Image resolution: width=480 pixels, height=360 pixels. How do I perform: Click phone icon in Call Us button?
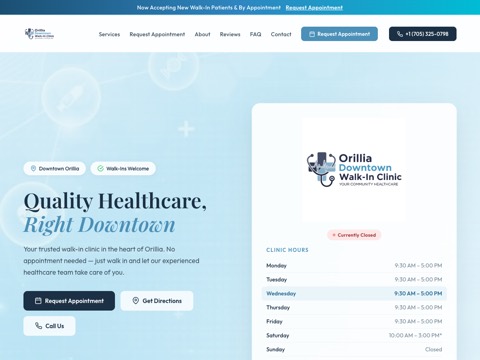click(x=39, y=326)
